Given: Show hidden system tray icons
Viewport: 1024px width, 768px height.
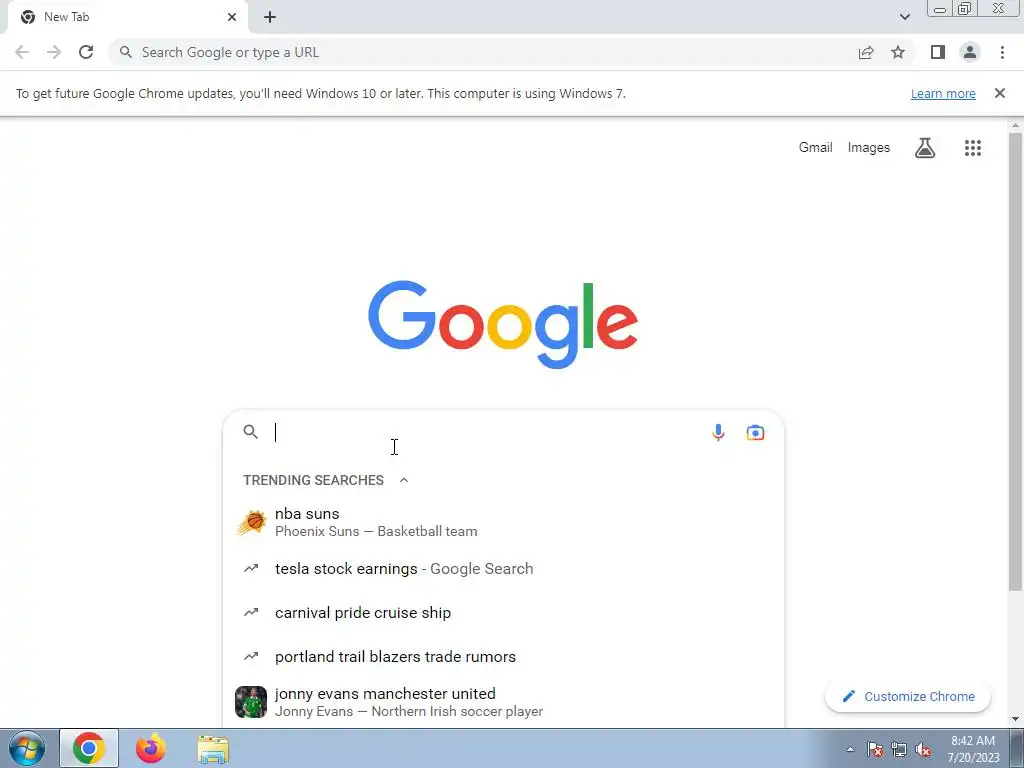Looking at the screenshot, I should coord(850,749).
